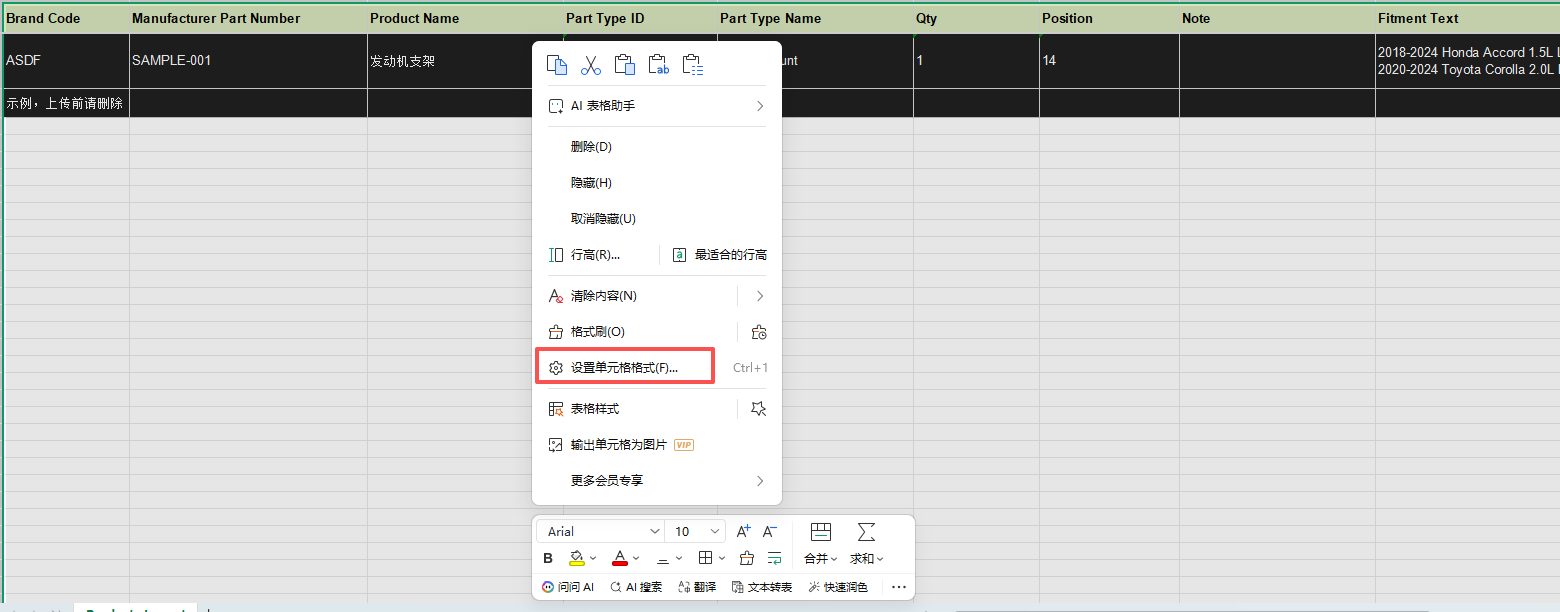
Task: Click the 合并 merge cells icon
Action: pos(821,532)
